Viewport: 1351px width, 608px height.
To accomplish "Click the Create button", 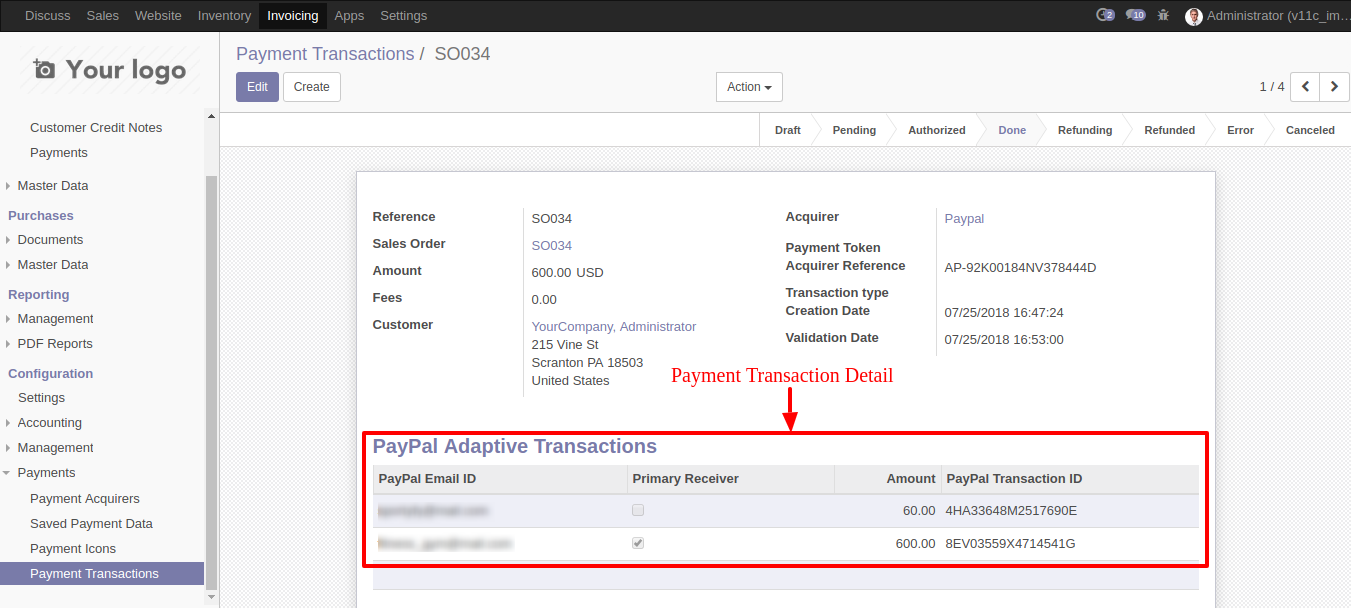I will pos(312,87).
